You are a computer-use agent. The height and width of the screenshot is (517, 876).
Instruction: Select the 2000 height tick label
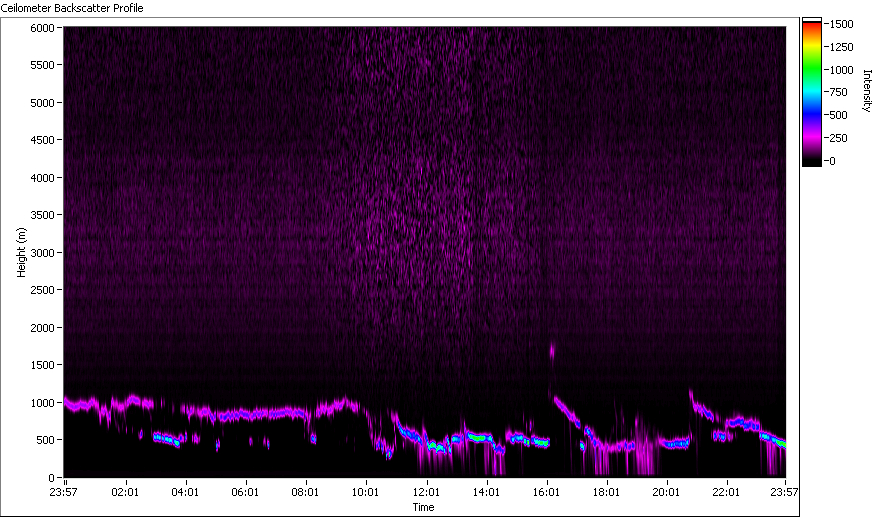point(42,328)
